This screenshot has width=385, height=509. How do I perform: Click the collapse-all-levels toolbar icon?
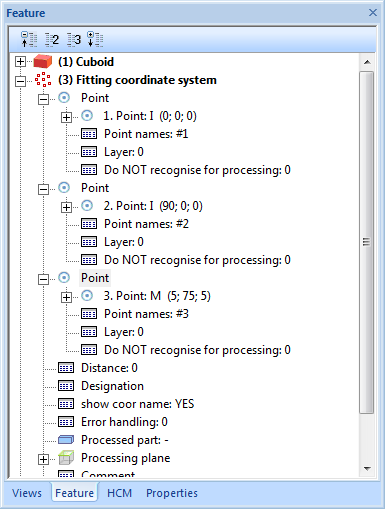[29, 40]
